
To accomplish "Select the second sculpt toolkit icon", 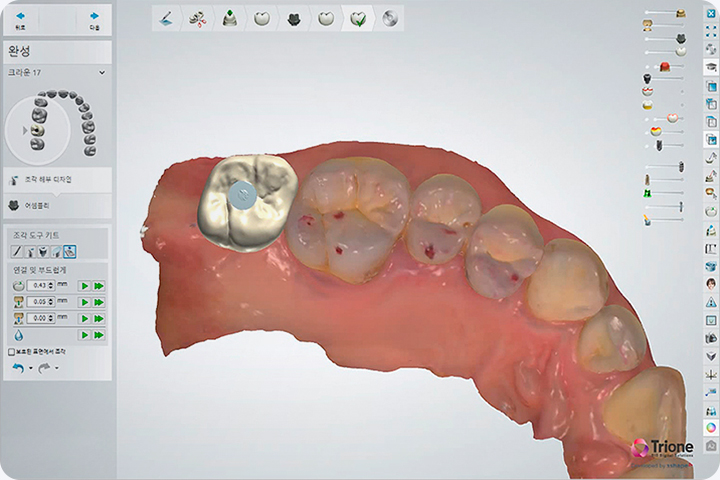I will point(30,251).
